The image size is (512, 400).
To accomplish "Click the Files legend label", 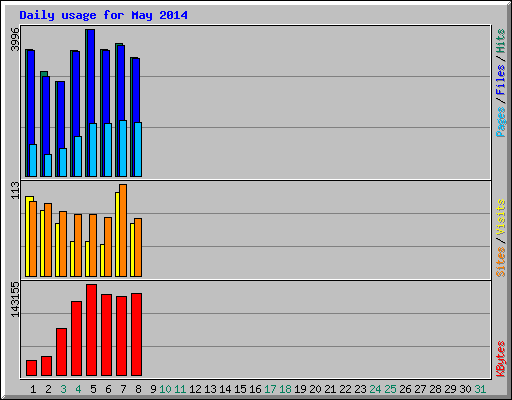I will [x=500, y=79].
